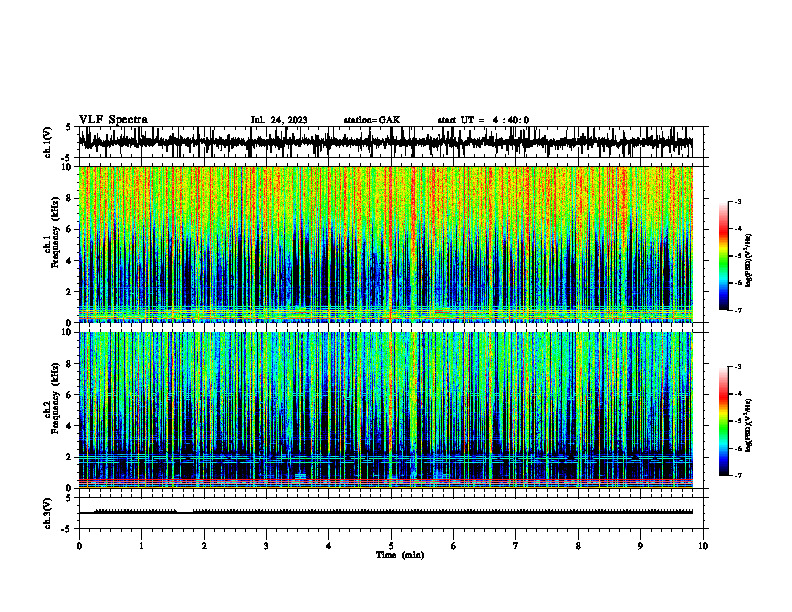Image resolution: width=792 pixels, height=612 pixels.
Task: Click the 5 minute tick label on time axis
Action: tap(391, 546)
